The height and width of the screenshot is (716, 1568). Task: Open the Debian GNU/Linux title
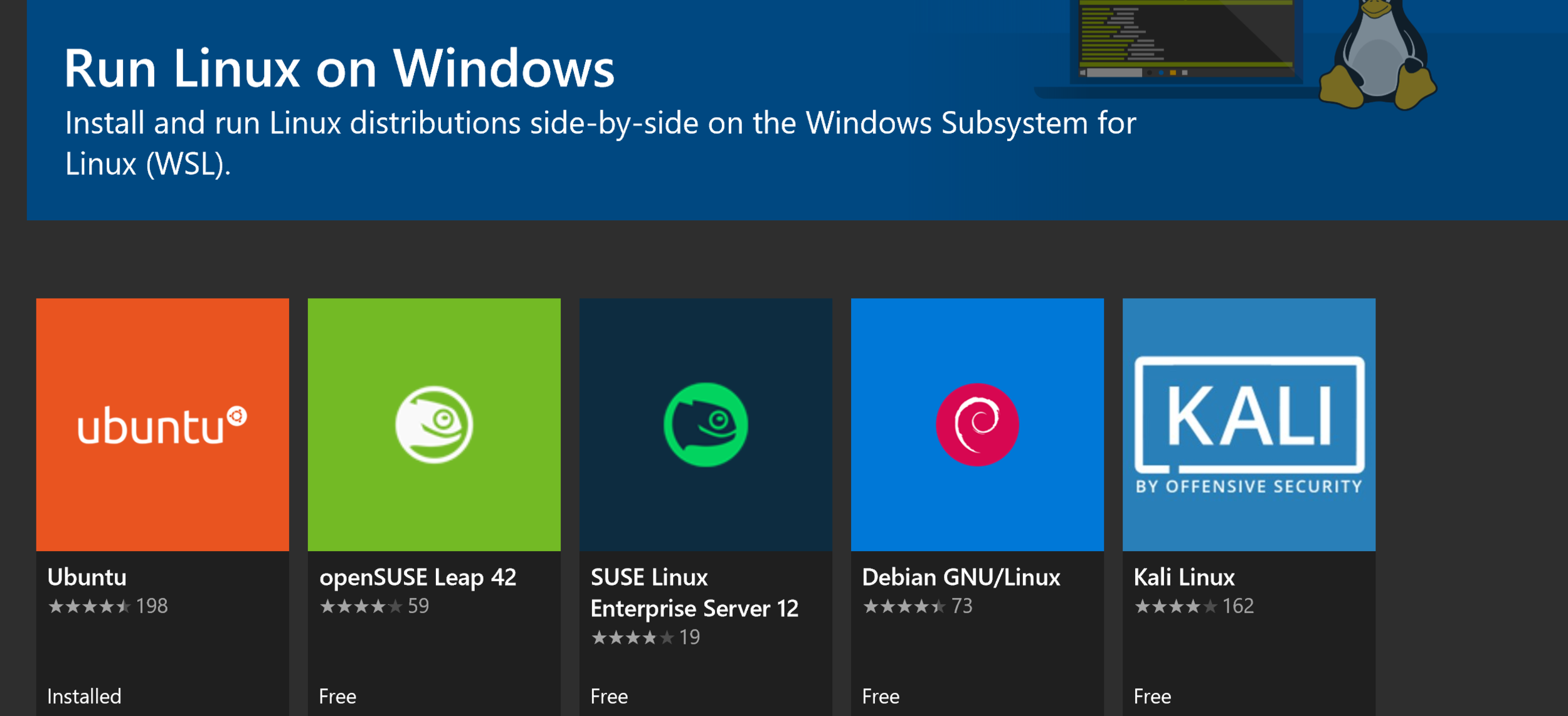coord(961,577)
